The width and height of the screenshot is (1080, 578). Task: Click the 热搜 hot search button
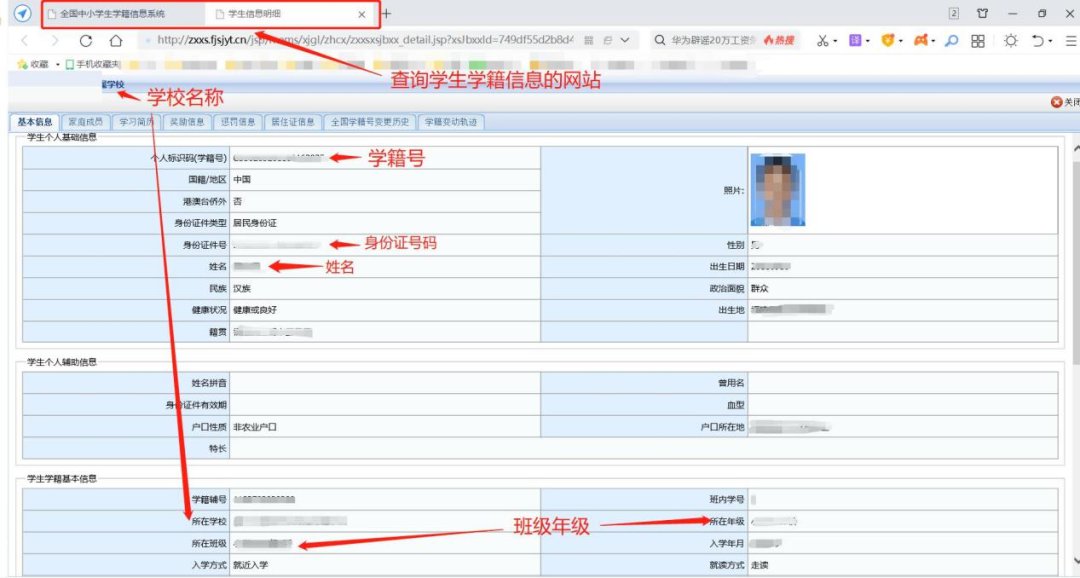coord(779,41)
